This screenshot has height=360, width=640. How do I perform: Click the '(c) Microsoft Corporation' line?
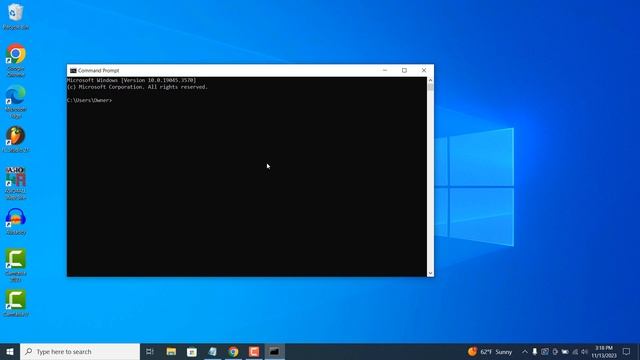(138, 87)
